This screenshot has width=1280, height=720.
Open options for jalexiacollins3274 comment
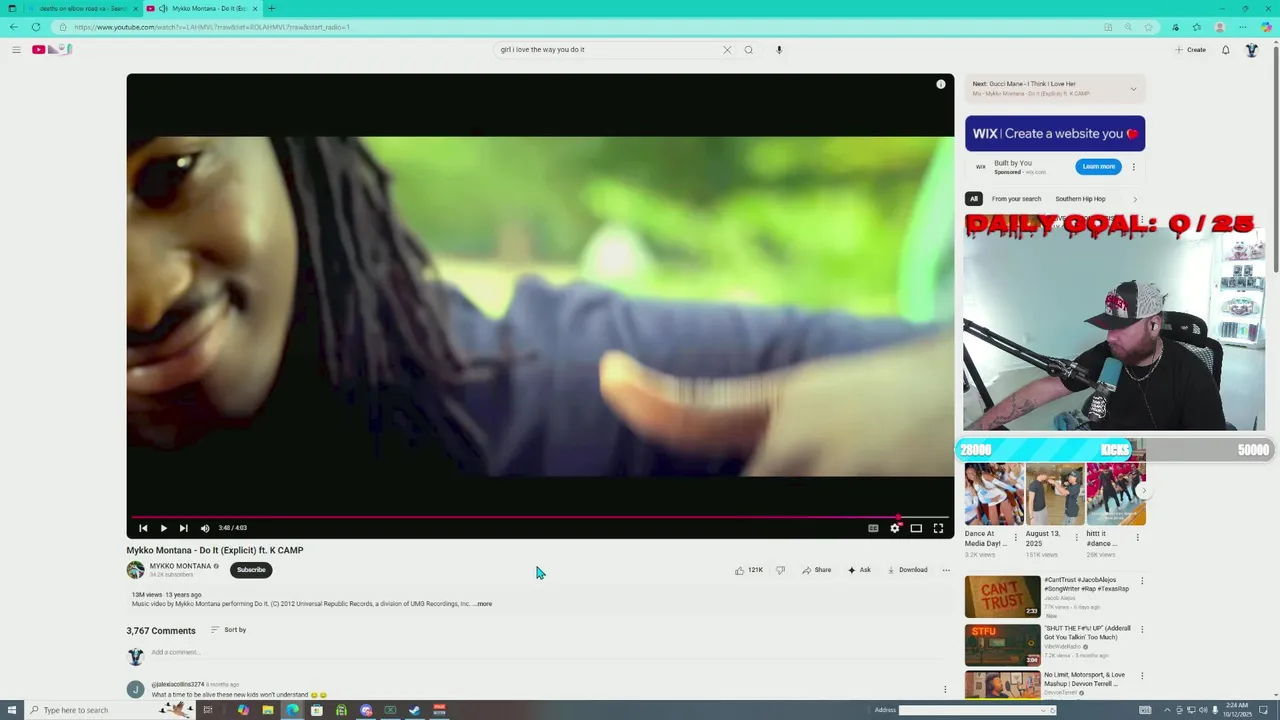coord(945,689)
